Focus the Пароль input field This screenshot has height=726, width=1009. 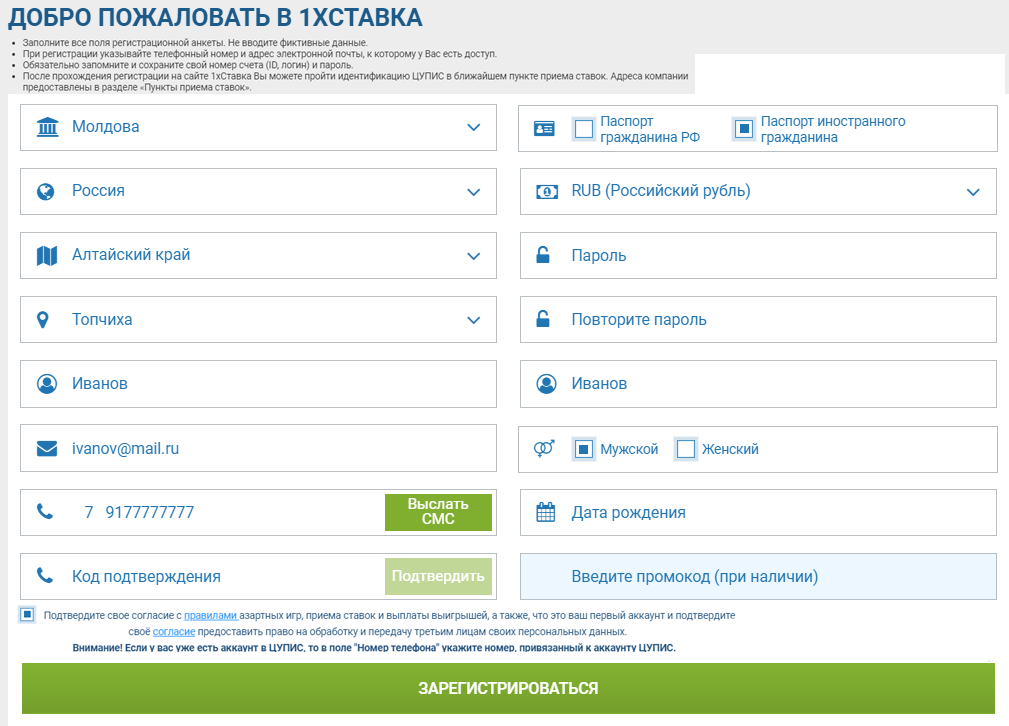770,256
